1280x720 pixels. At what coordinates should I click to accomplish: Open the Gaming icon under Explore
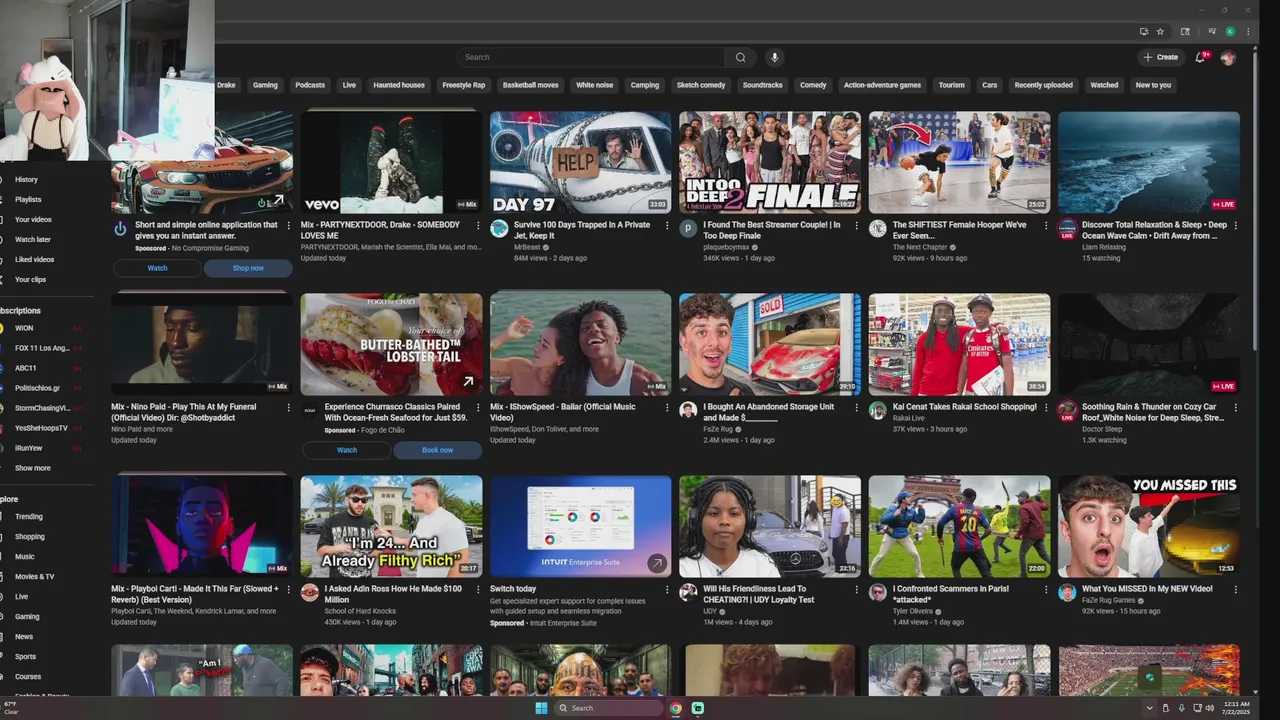(x=2, y=616)
